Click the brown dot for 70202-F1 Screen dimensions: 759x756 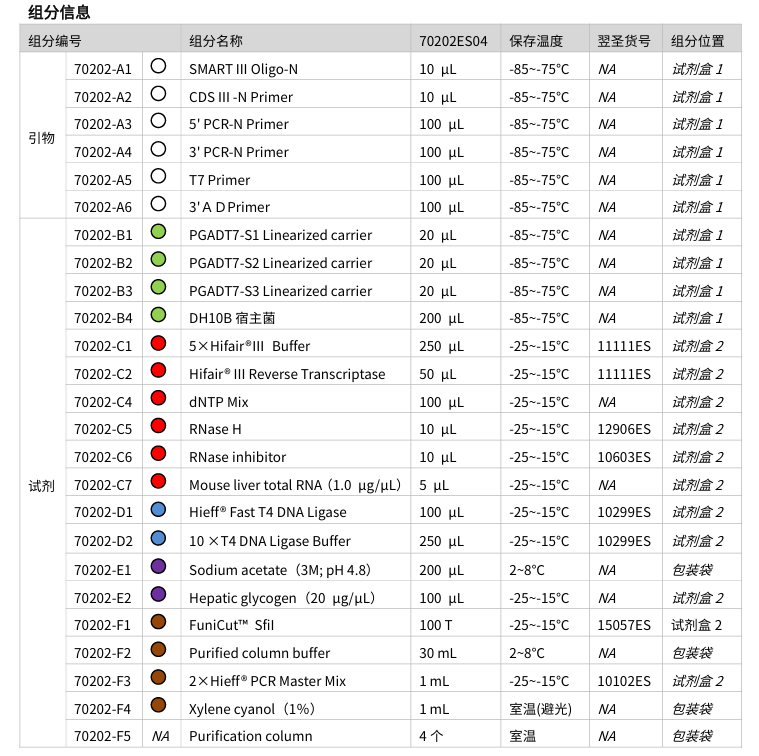158,622
